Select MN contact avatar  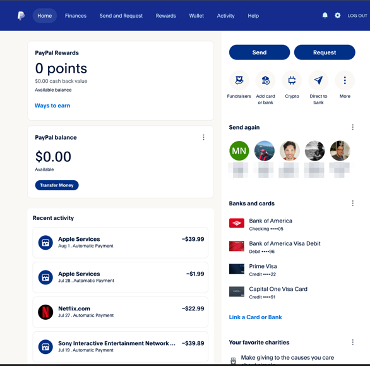[x=239, y=151]
